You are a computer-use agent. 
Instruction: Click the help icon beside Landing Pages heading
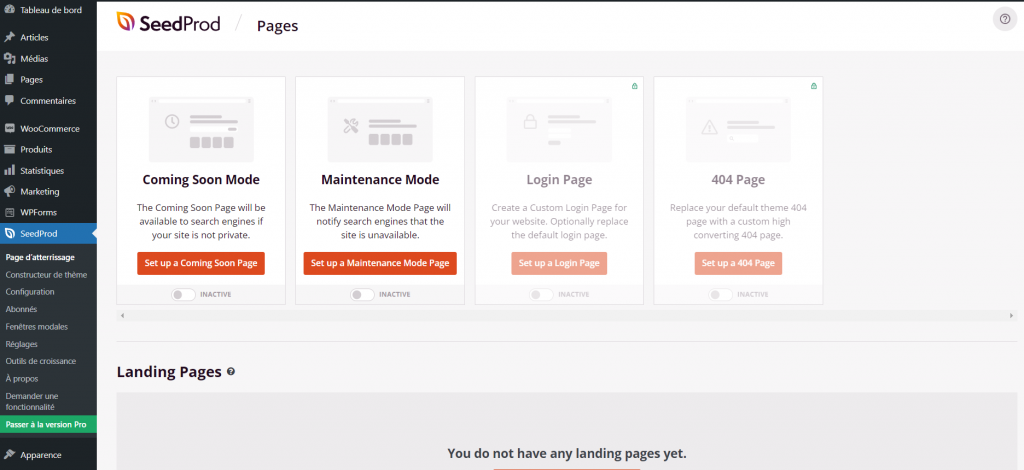(231, 372)
